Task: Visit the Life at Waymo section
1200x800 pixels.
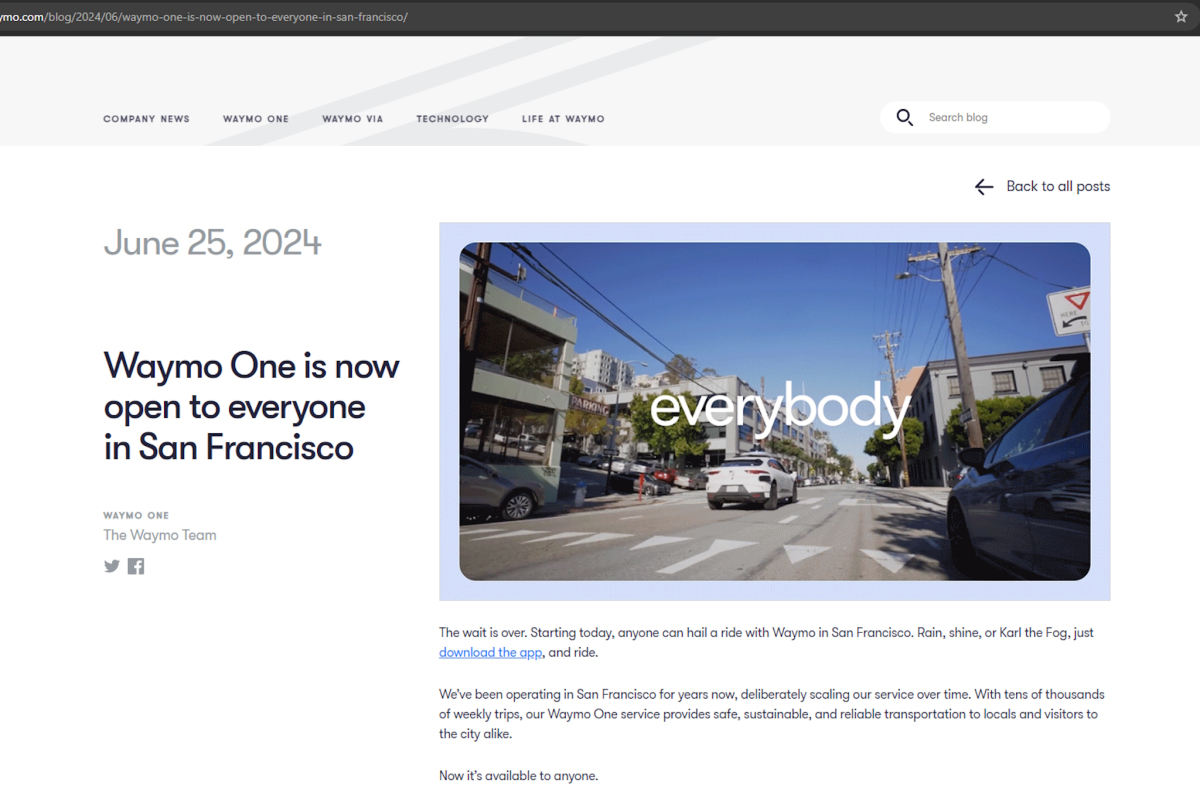Action: pos(563,118)
